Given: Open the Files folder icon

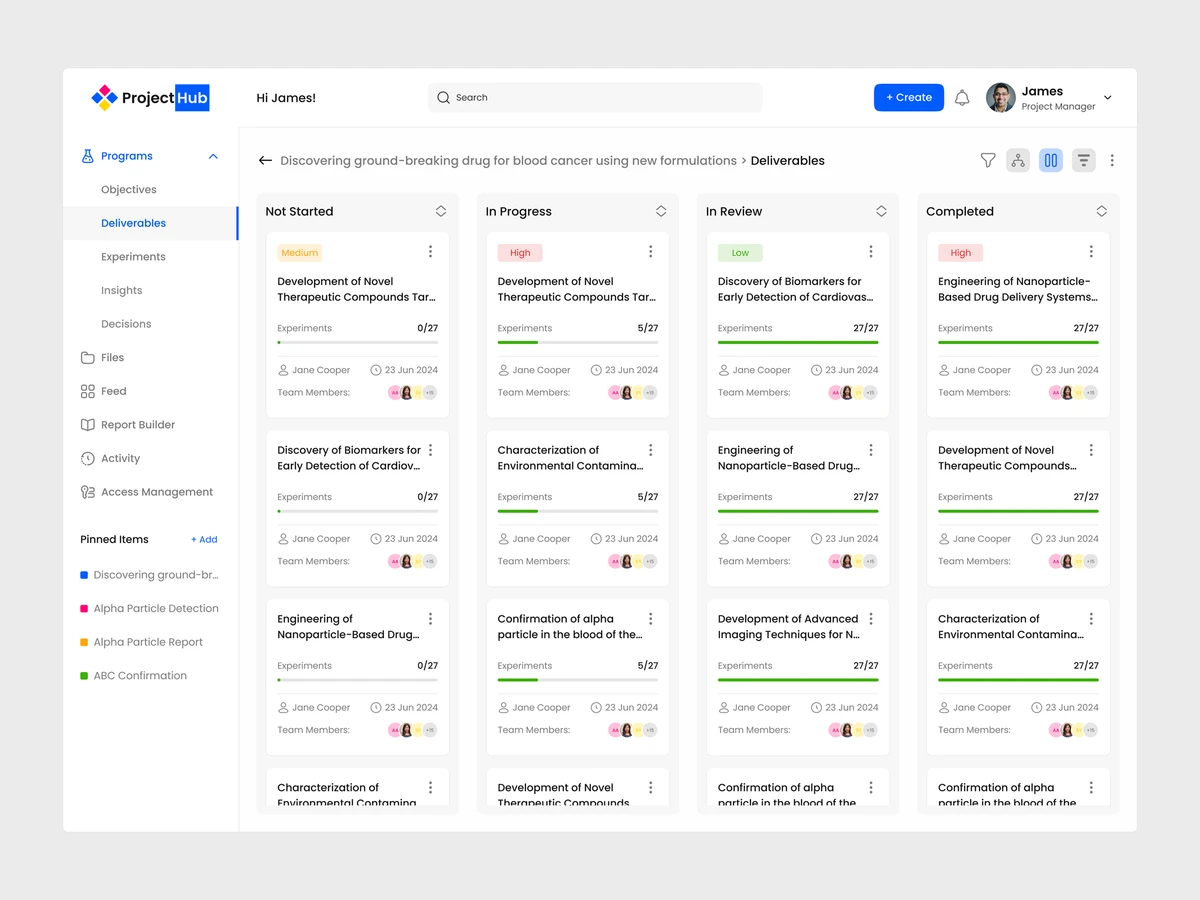Looking at the screenshot, I should pos(86,357).
